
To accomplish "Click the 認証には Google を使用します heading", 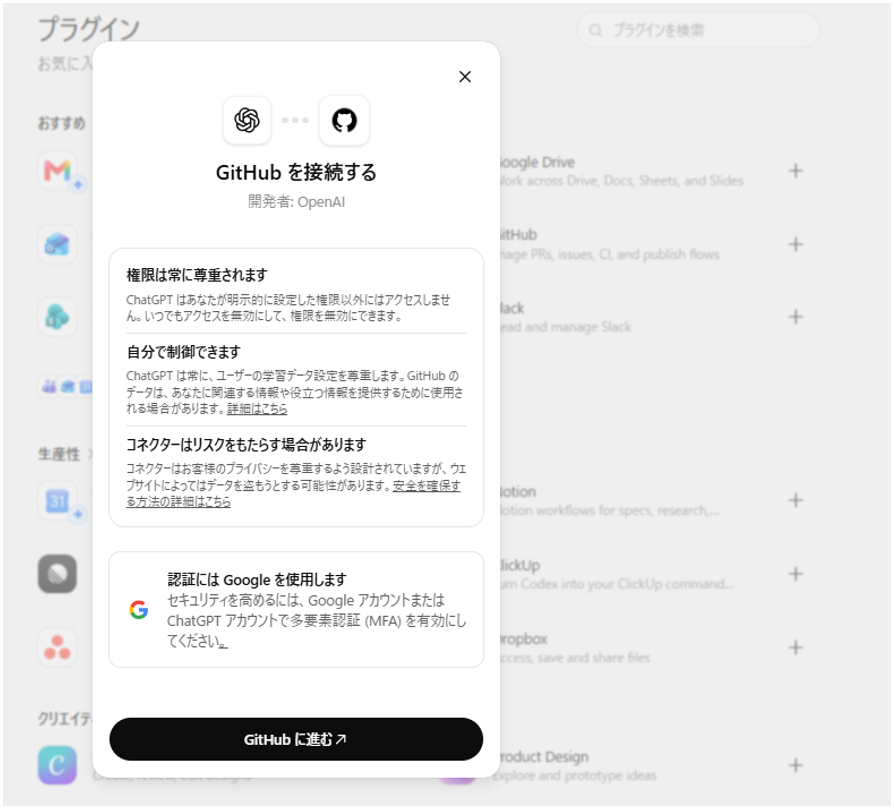I will [x=257, y=579].
